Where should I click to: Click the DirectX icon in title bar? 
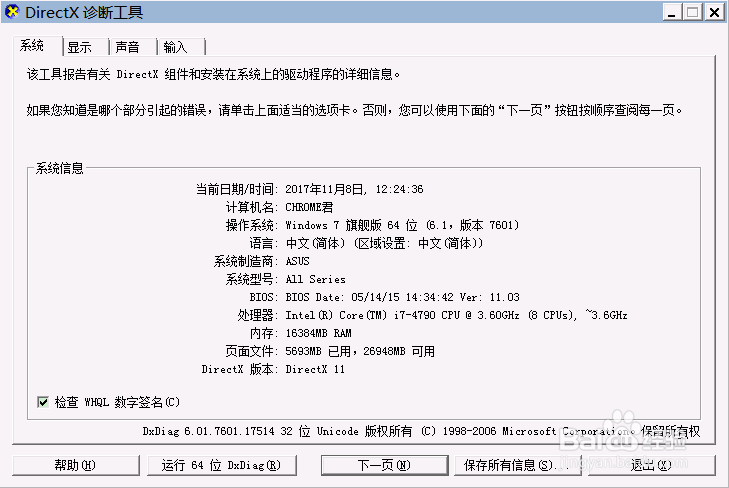coord(12,12)
